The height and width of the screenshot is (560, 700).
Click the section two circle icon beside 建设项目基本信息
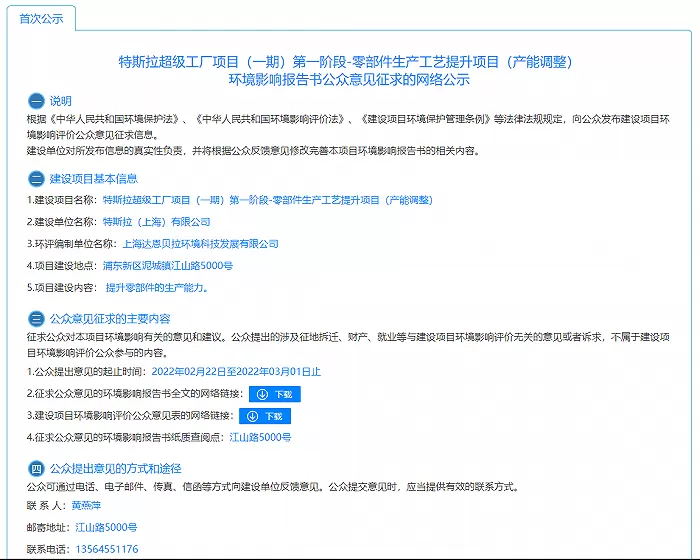point(36,179)
